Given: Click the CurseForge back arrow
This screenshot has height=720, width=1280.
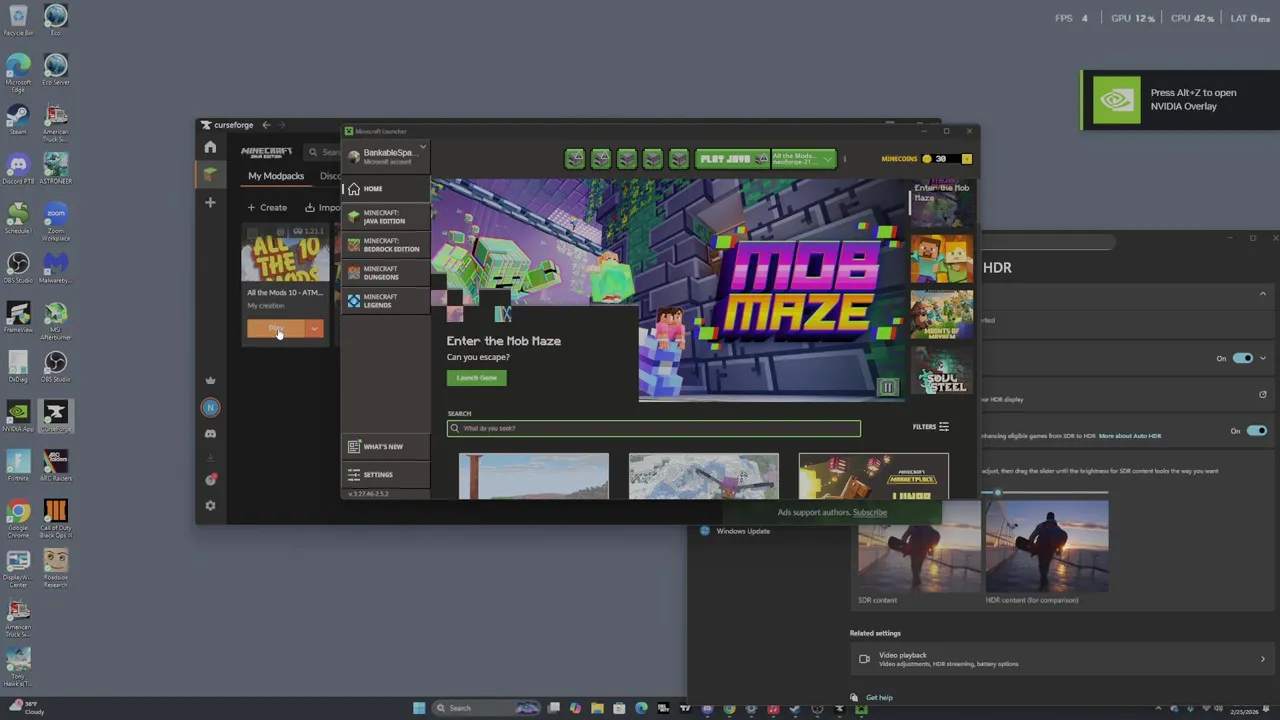Looking at the screenshot, I should tap(266, 125).
